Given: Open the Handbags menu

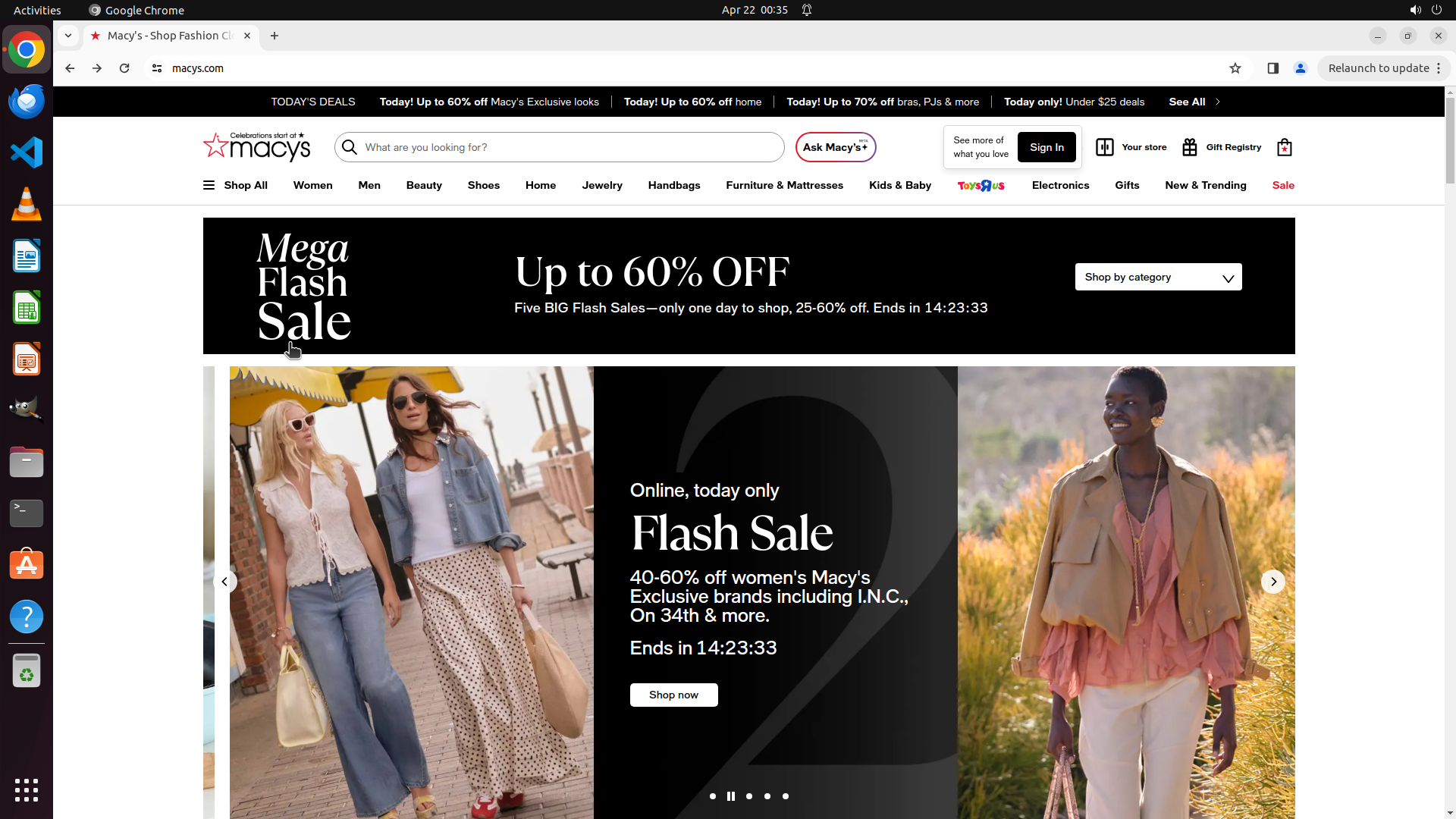Looking at the screenshot, I should coord(673,185).
